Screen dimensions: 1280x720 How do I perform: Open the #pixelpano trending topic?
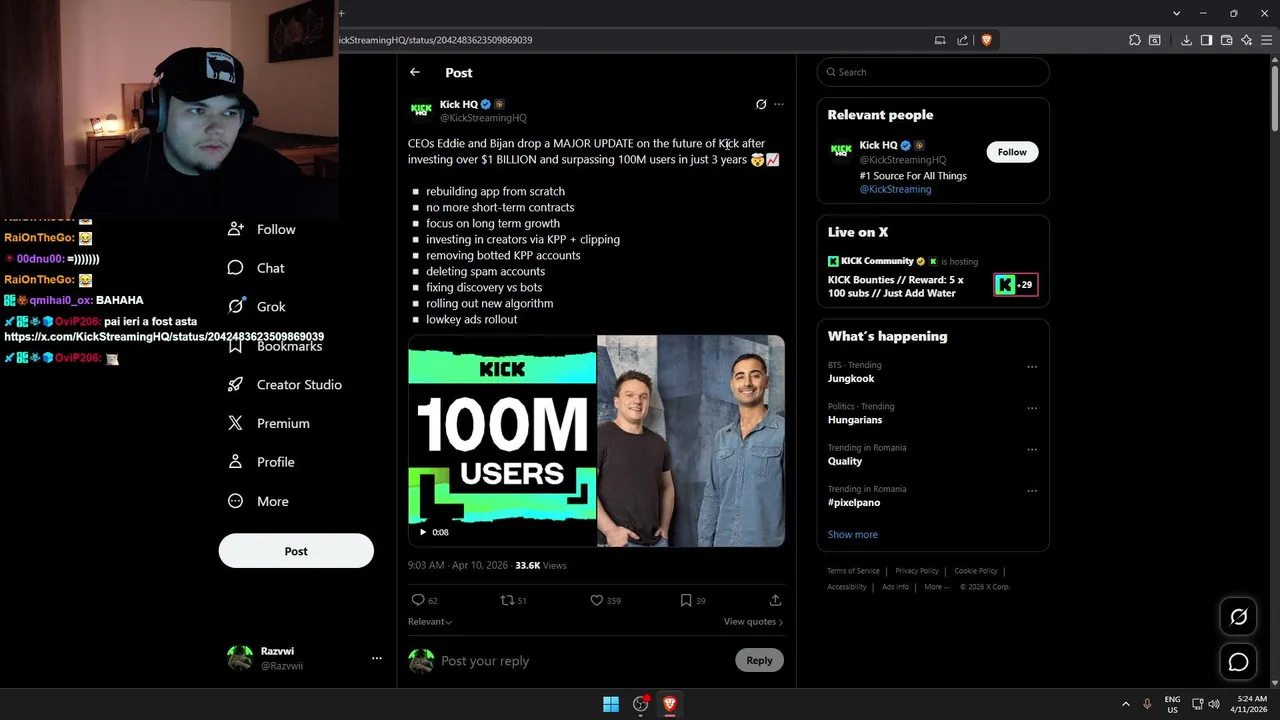(x=854, y=503)
